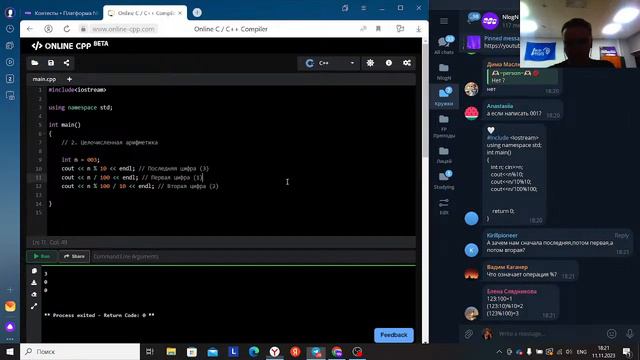
Task: Select the main.cpp file tab
Action: (44, 79)
